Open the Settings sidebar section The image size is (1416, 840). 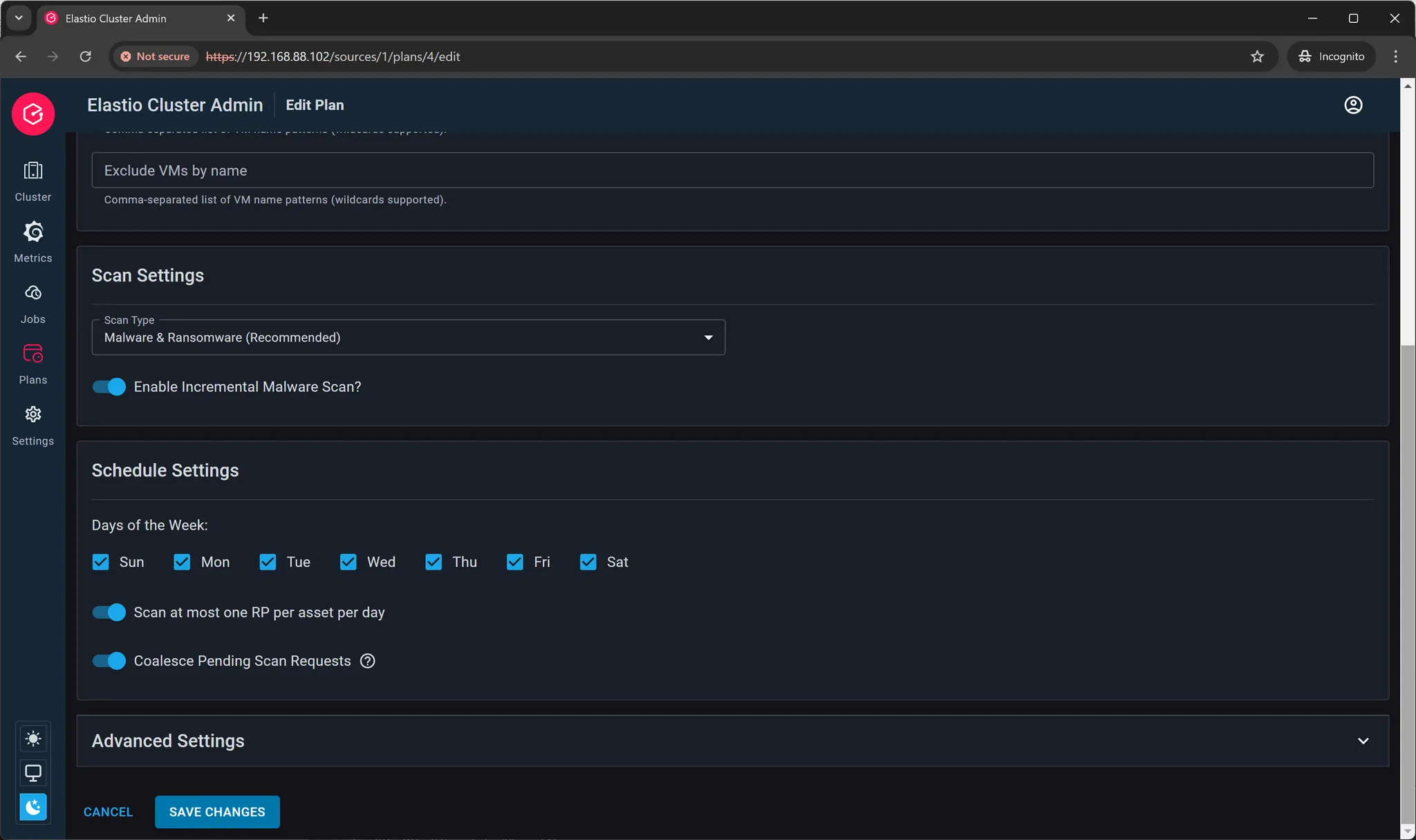point(33,425)
